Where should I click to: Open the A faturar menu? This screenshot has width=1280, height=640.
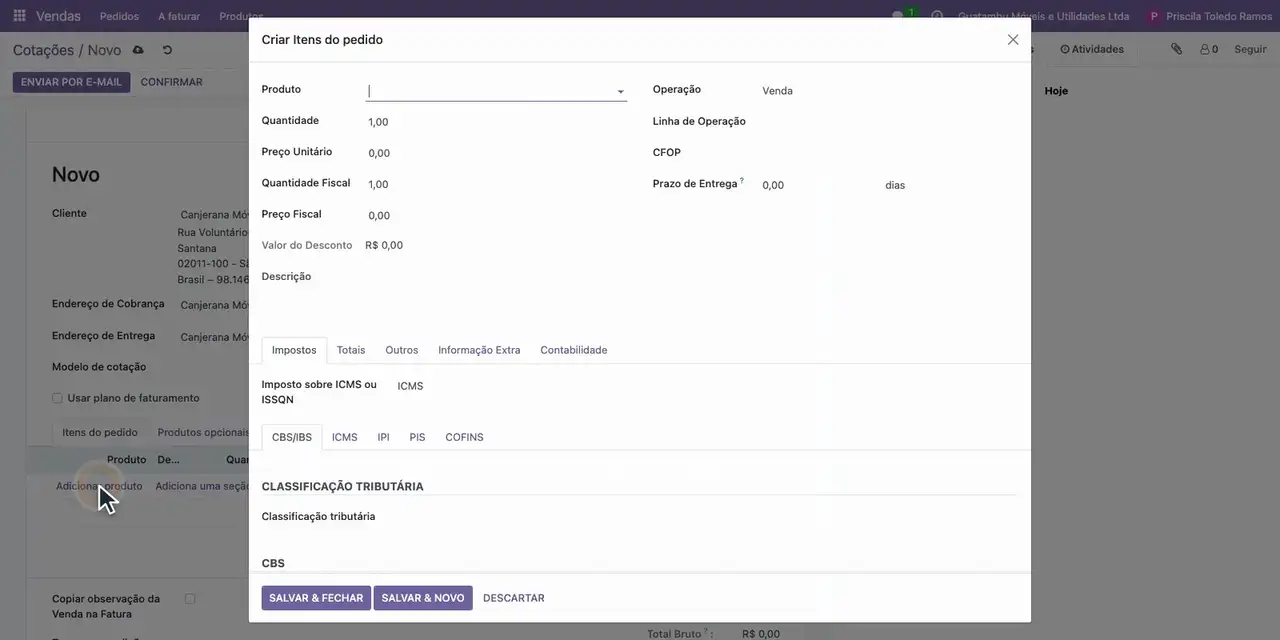coord(179,16)
